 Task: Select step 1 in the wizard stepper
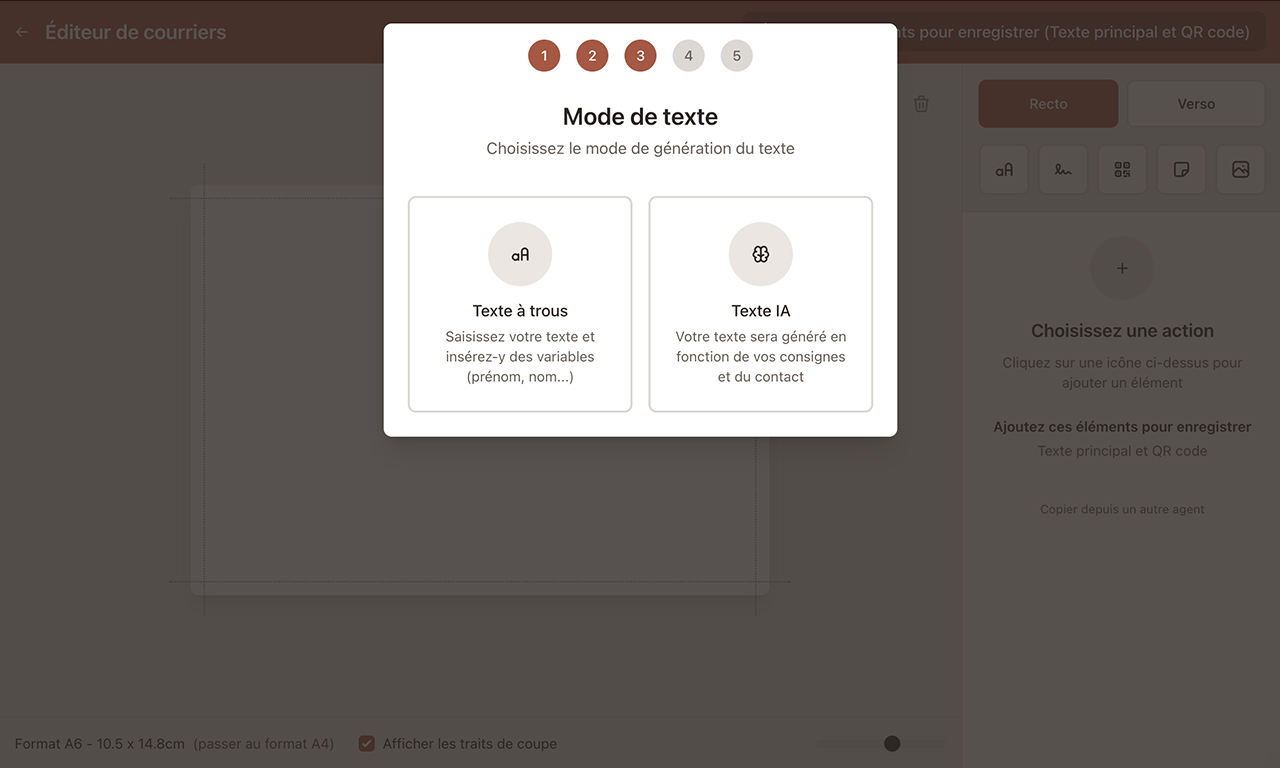pos(544,55)
